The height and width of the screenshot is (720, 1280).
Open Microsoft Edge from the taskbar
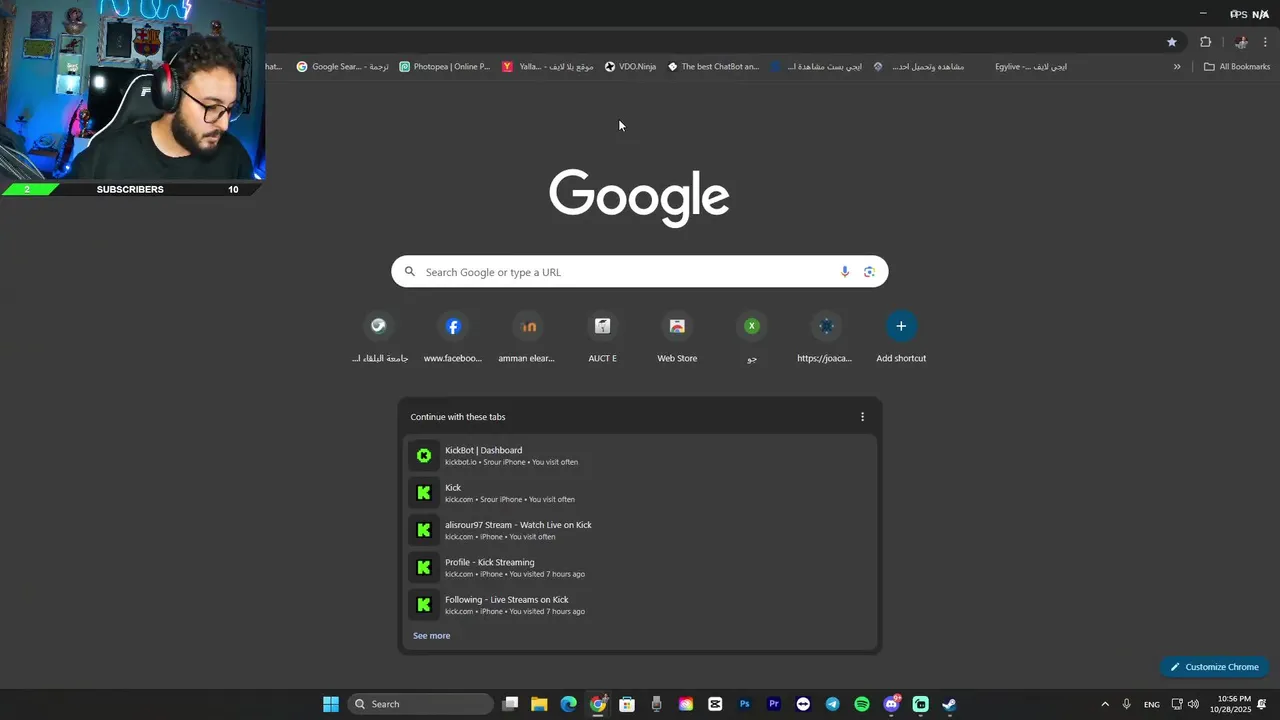coord(568,704)
